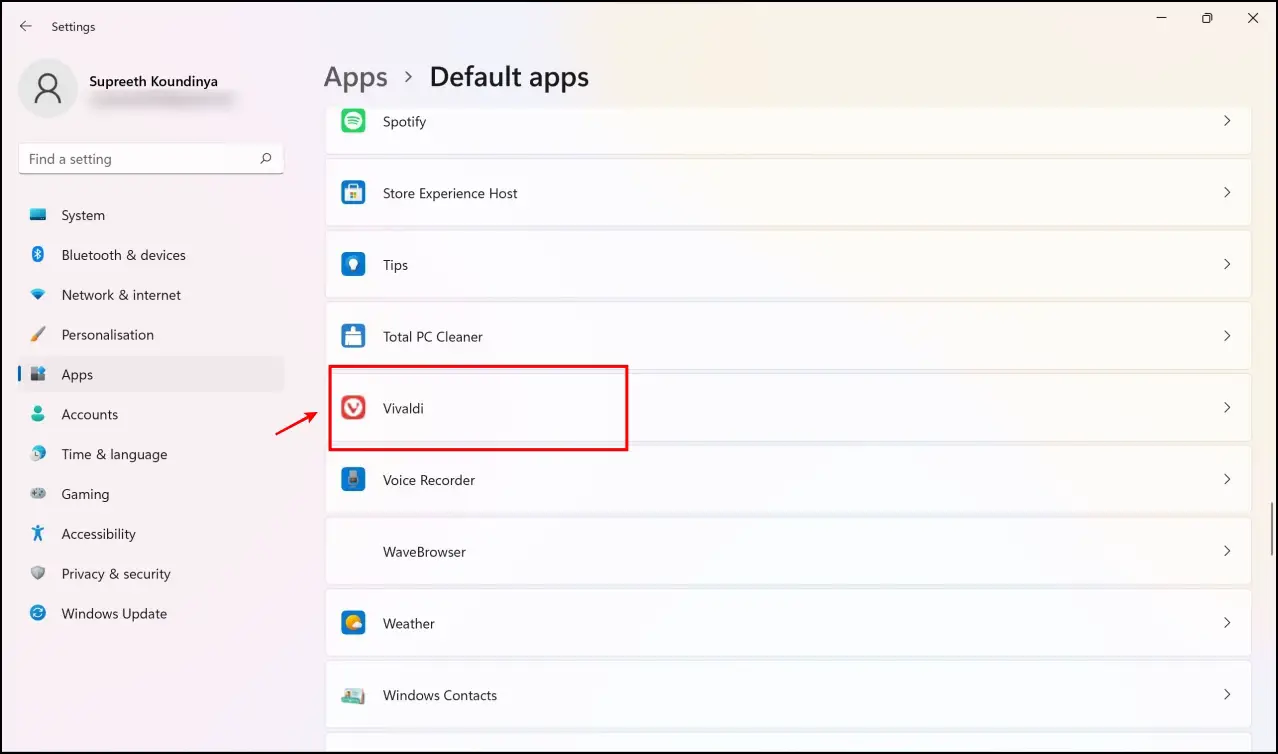Open System settings category
1278x754 pixels.
83,215
